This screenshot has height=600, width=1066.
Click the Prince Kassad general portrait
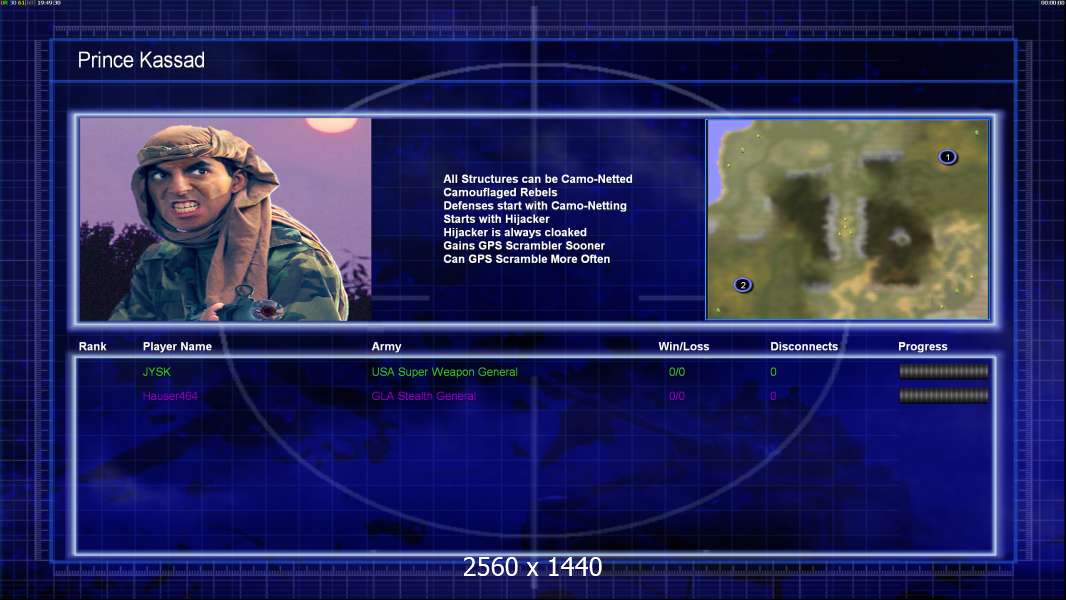pyautogui.click(x=225, y=219)
